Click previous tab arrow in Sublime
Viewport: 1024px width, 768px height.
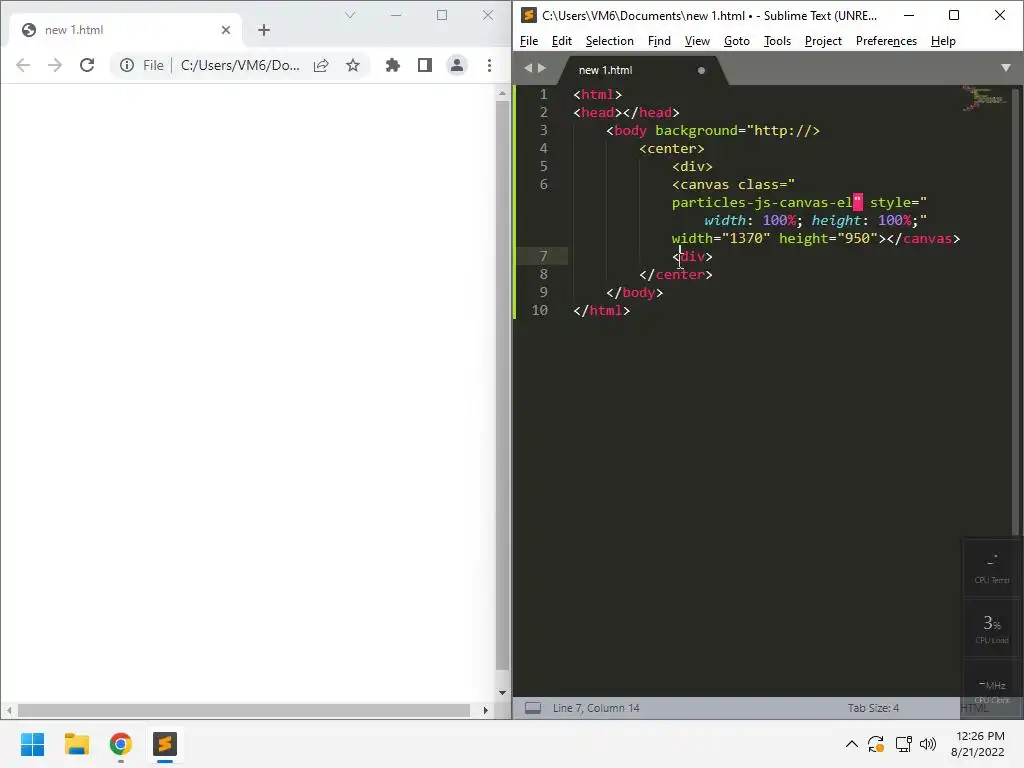528,68
